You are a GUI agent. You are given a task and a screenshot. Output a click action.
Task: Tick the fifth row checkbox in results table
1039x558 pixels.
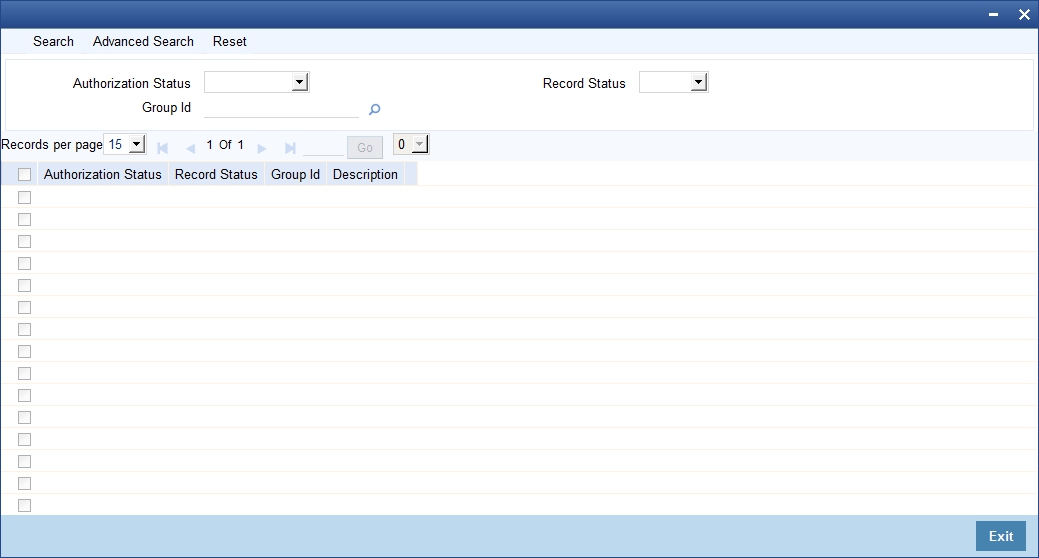click(25, 285)
